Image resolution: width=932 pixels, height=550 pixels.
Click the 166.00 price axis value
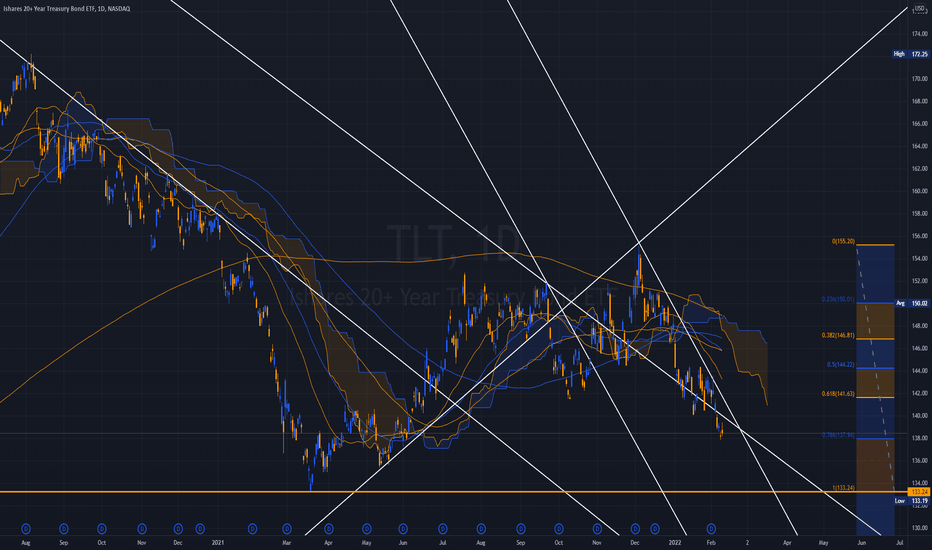coord(920,124)
